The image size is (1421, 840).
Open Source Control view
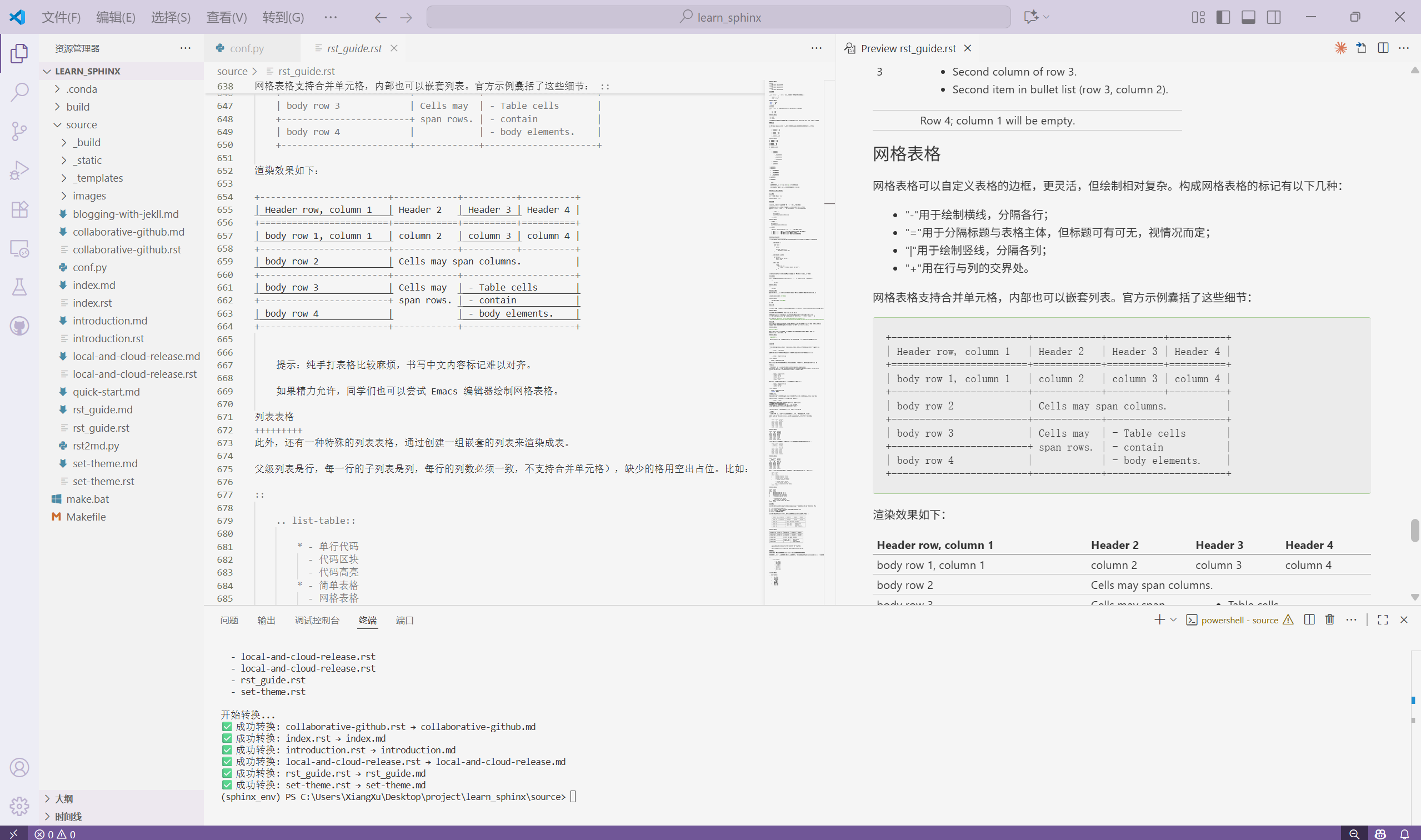(x=19, y=131)
